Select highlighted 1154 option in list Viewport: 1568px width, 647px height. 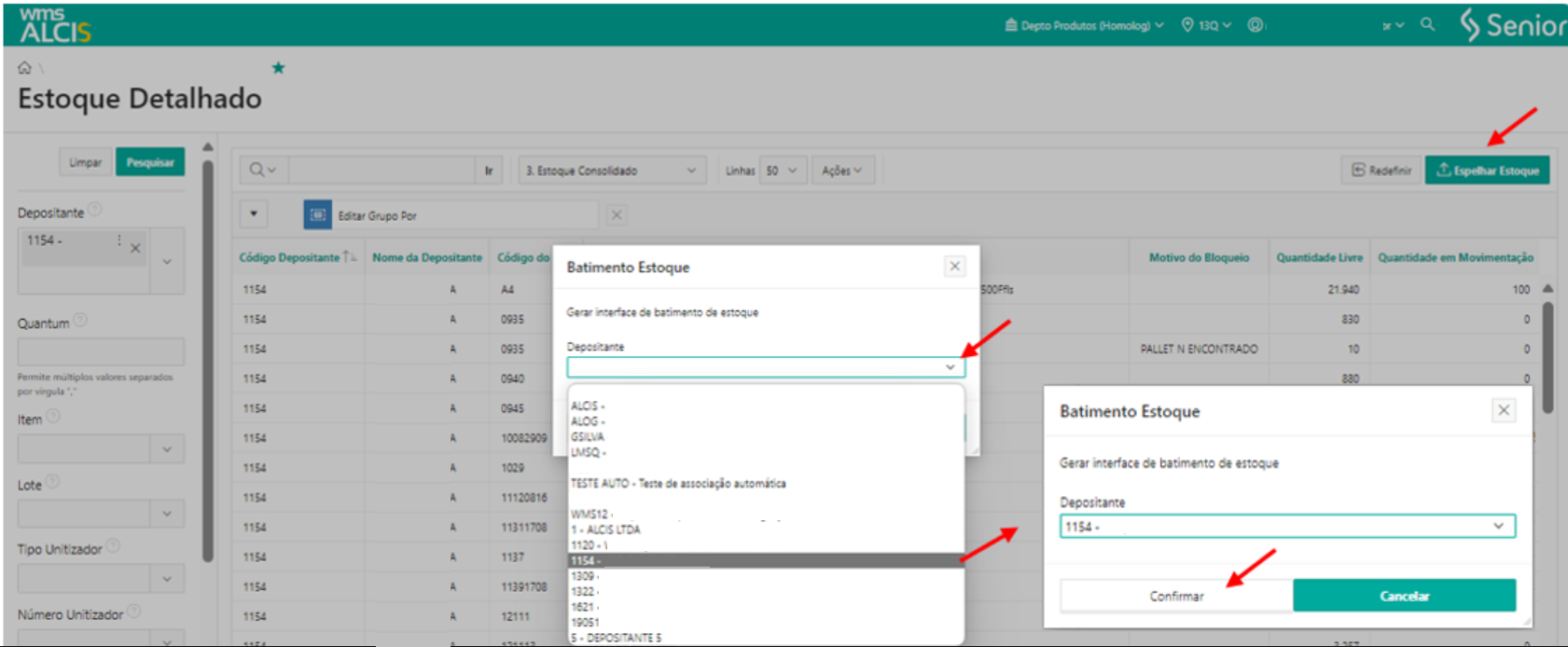(765, 560)
